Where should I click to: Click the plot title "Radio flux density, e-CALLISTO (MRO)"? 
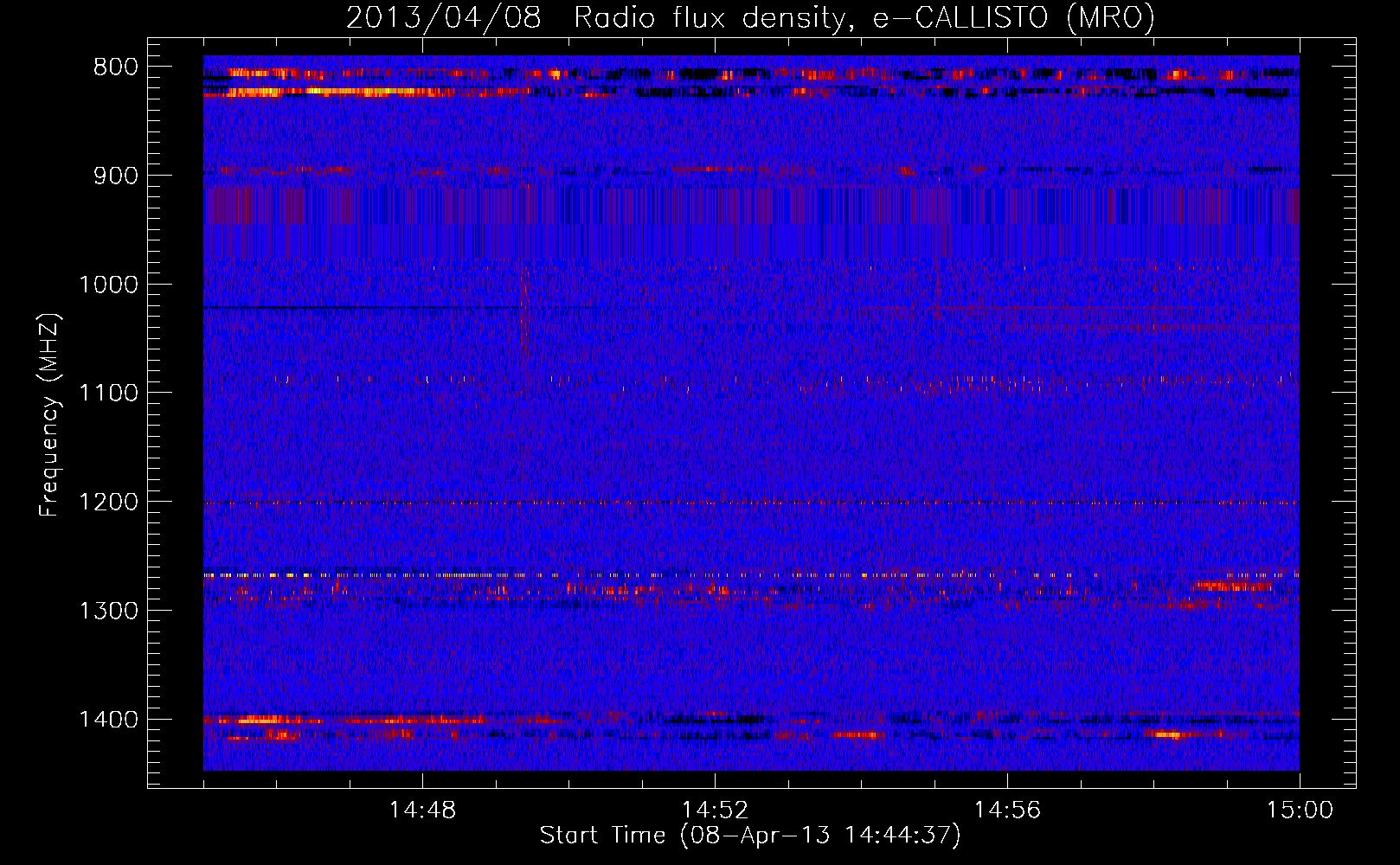coord(864,17)
